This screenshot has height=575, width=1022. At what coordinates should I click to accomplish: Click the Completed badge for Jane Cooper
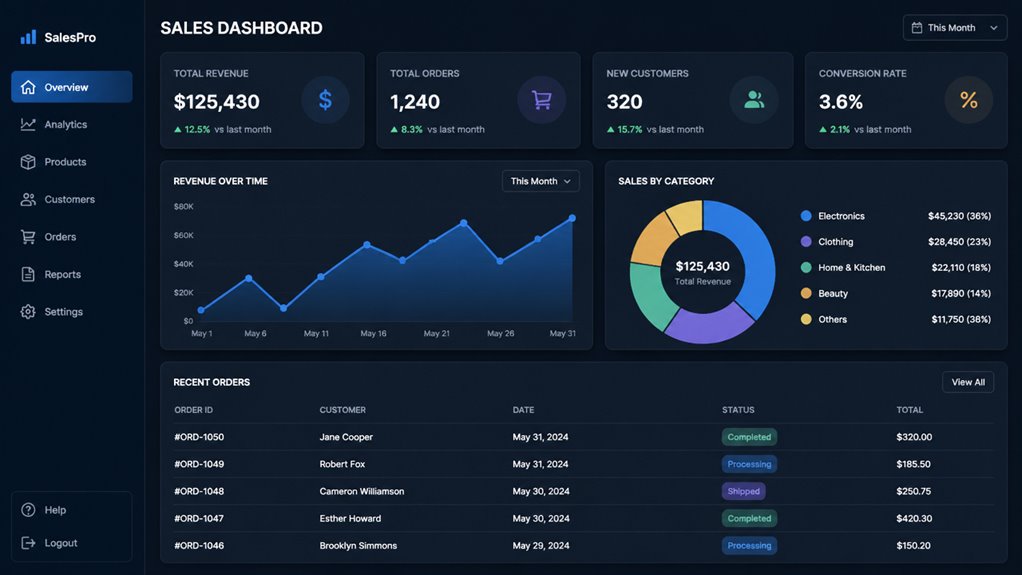tap(749, 437)
